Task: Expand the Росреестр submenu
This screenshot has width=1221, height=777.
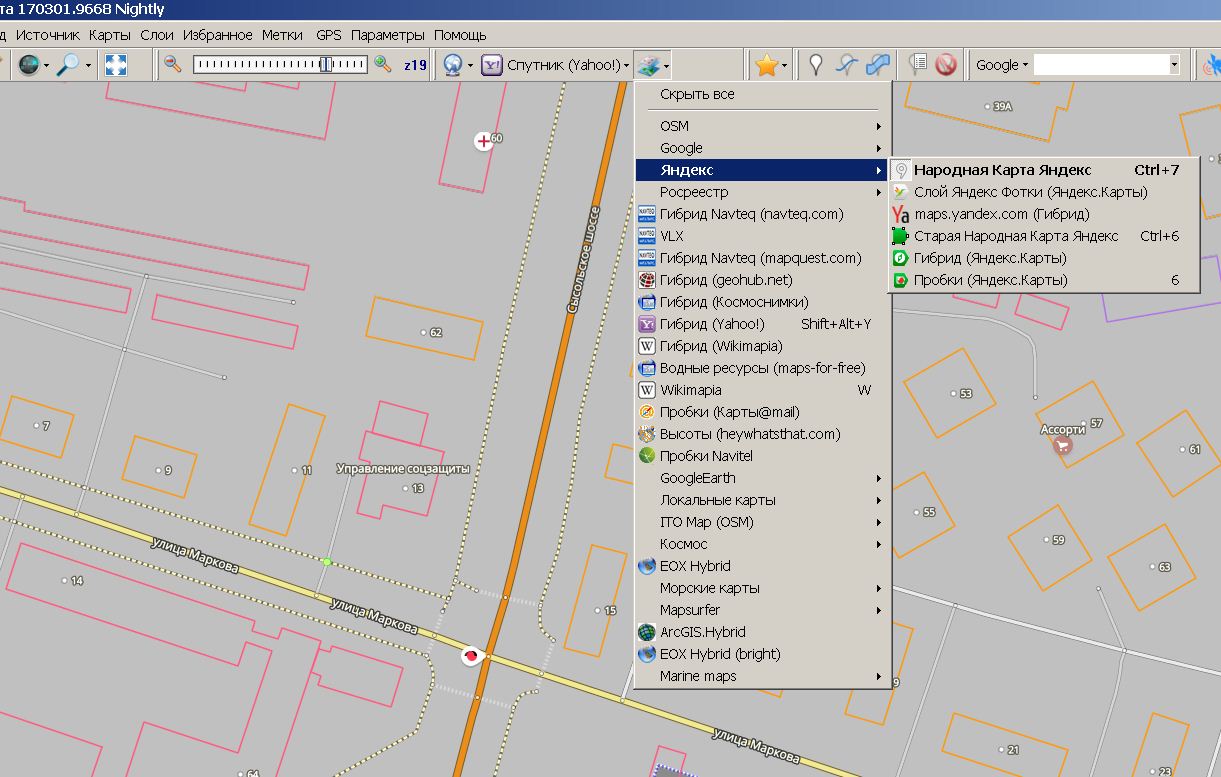Action: click(694, 192)
